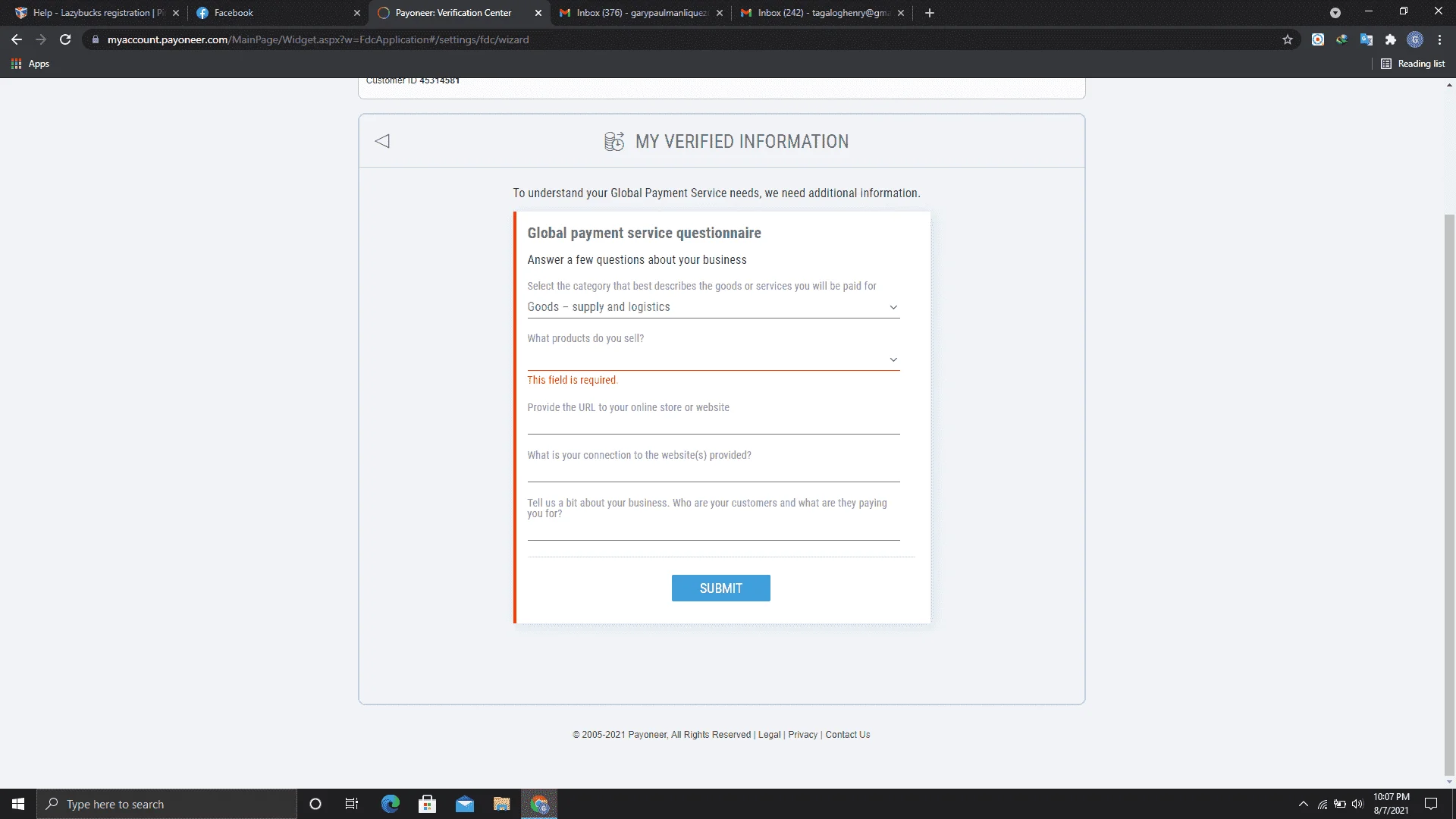
Task: Open the Reading list
Action: pos(1413,64)
